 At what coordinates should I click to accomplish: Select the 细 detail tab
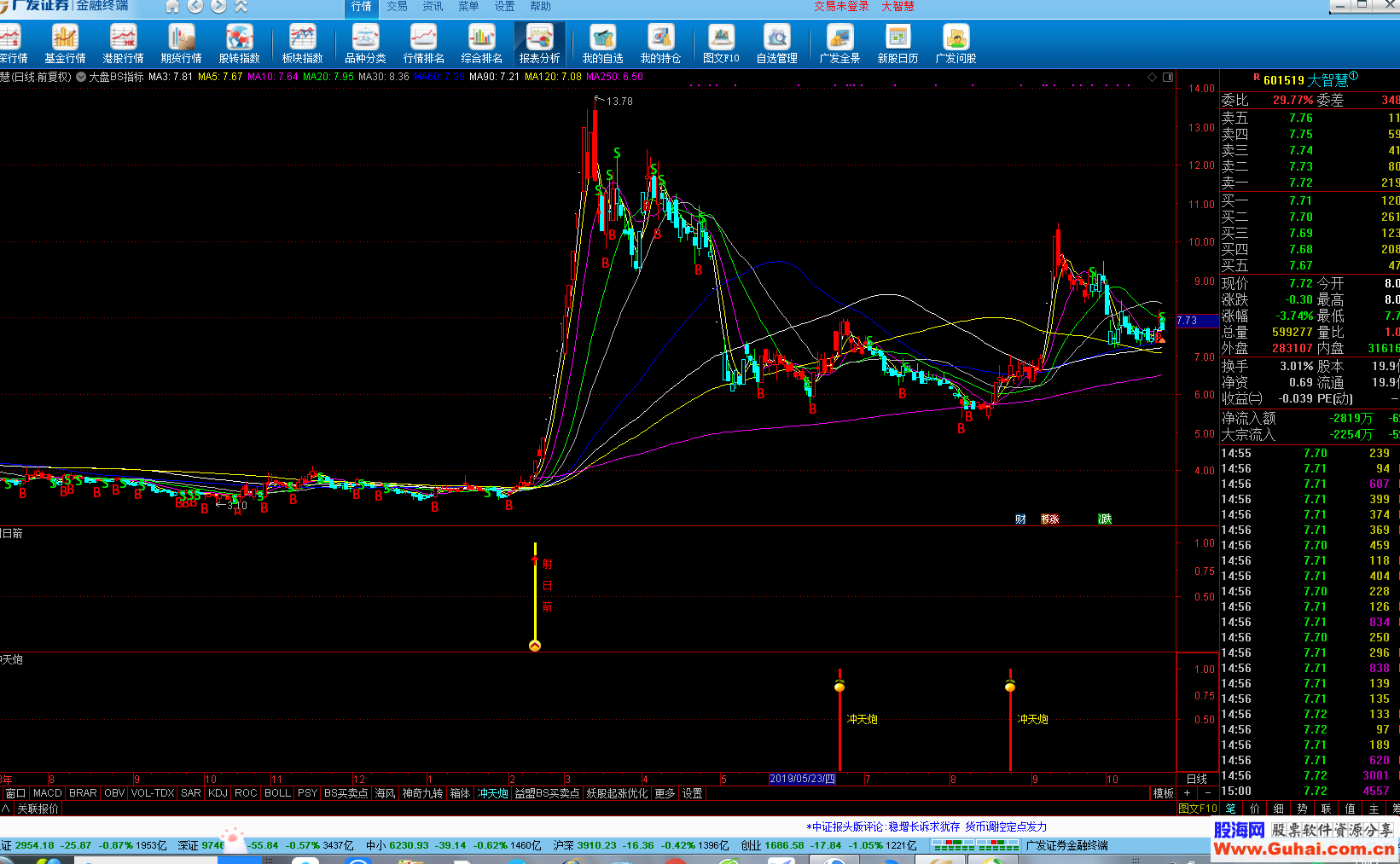pos(1278,809)
